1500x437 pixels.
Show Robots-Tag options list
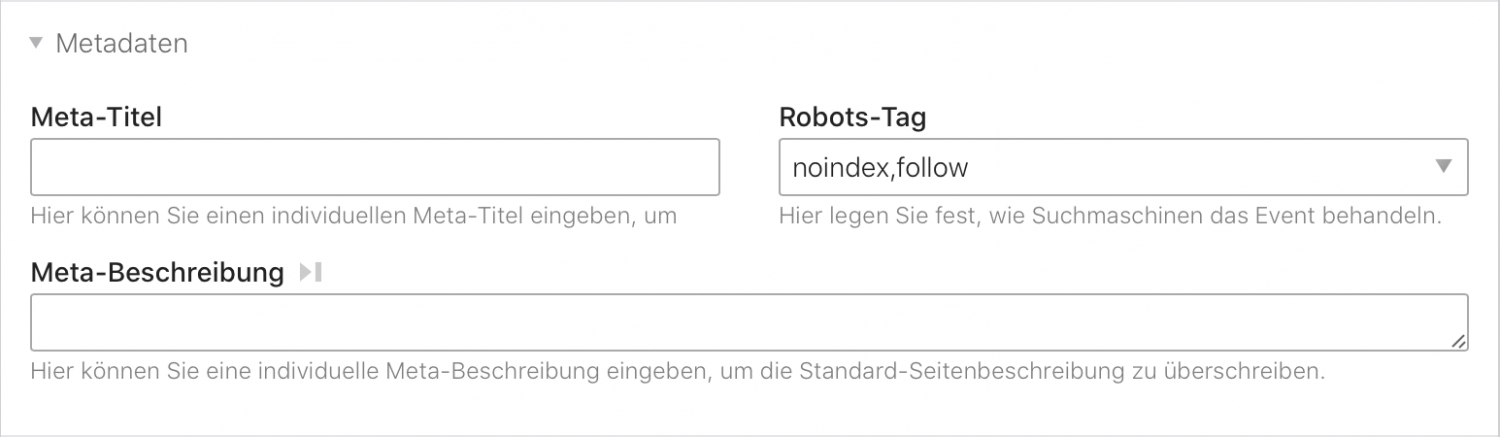(1123, 167)
